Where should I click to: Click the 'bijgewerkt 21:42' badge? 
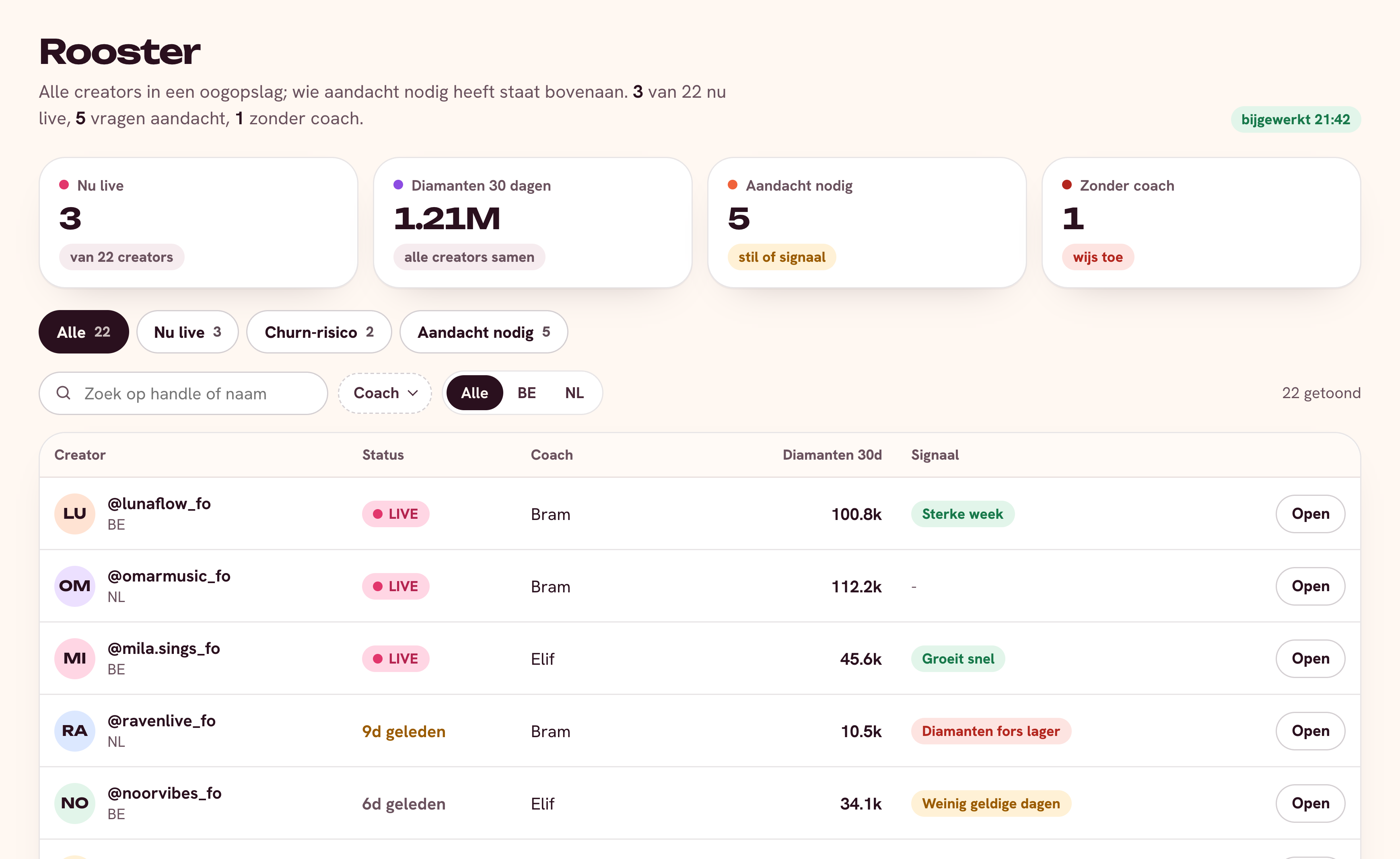[1295, 119]
